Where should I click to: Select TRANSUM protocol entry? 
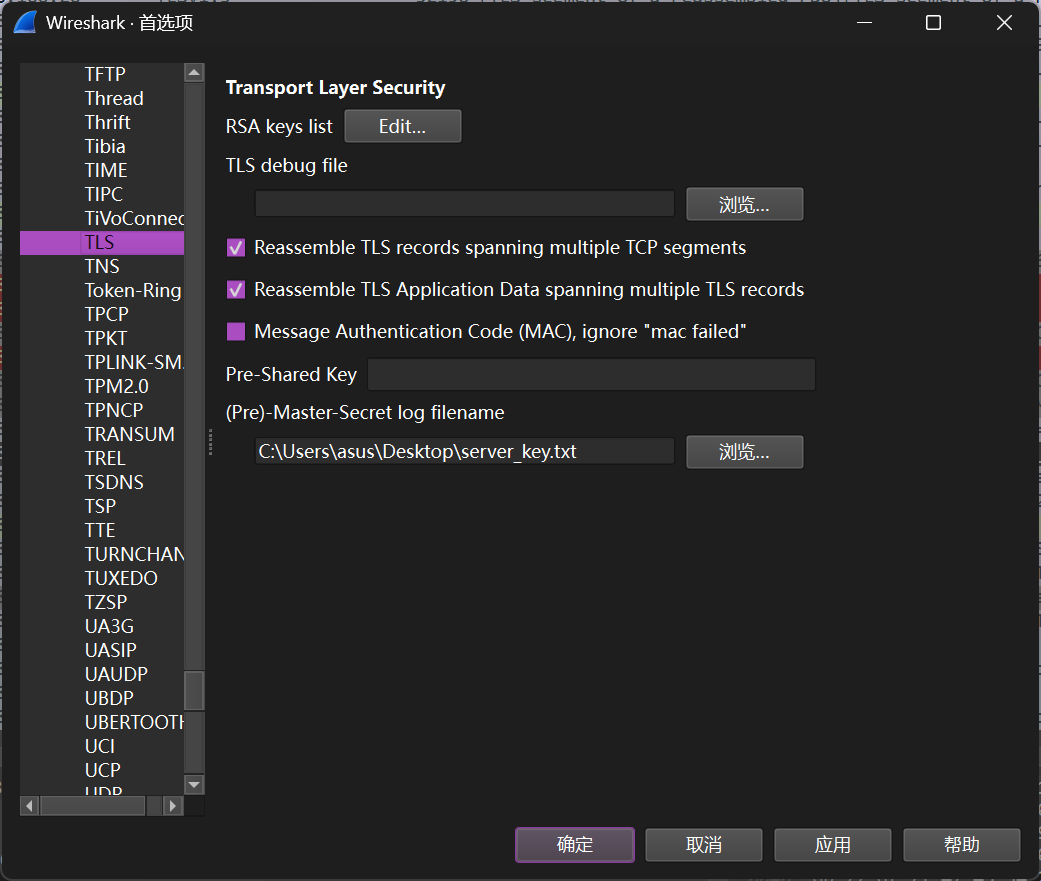click(129, 434)
